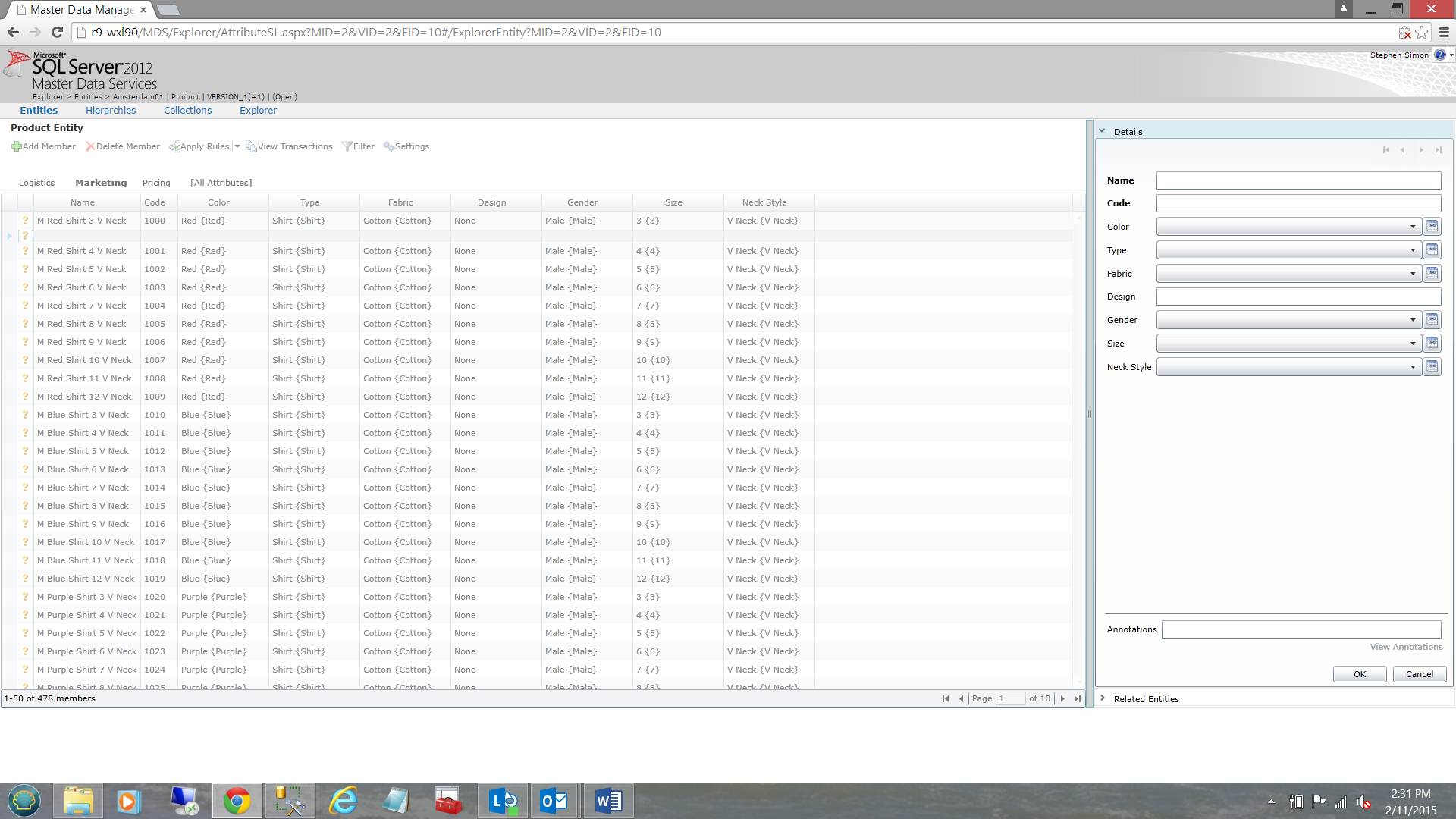Click the Apply Rules icon
The image size is (1456, 819).
(174, 146)
